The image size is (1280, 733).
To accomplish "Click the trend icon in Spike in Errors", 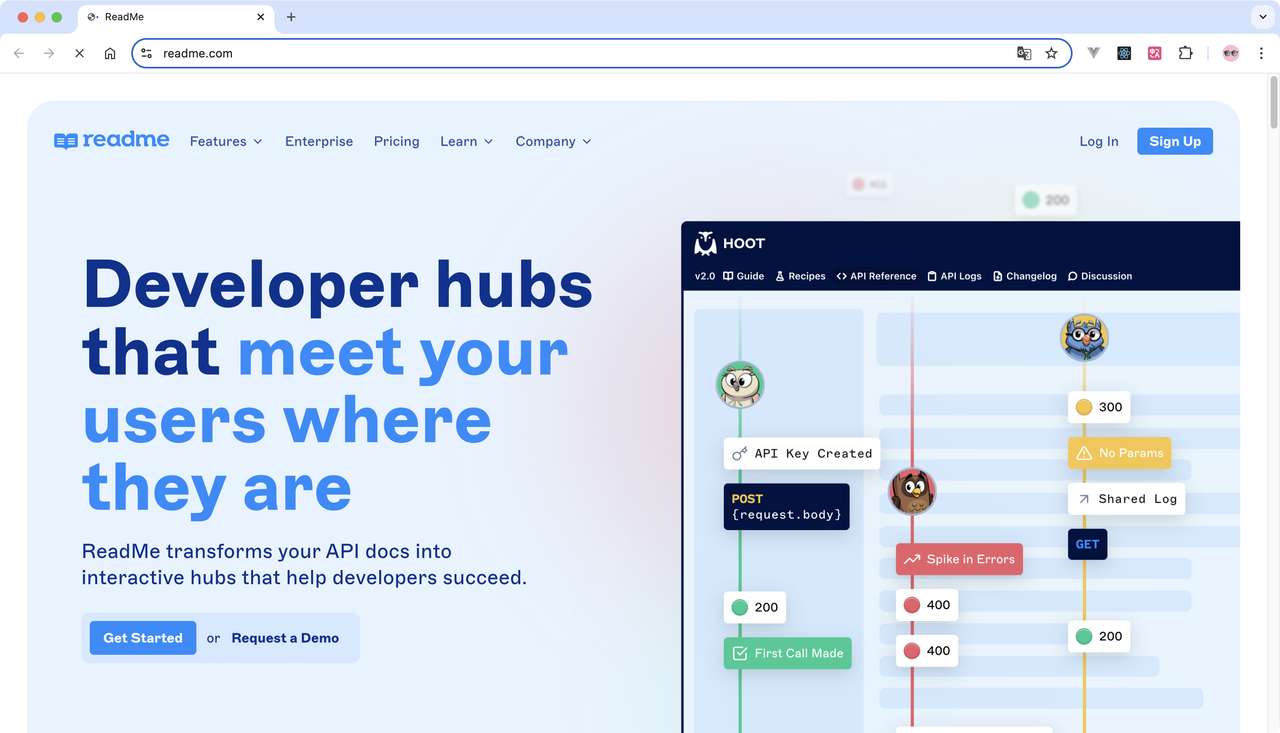I will point(912,559).
